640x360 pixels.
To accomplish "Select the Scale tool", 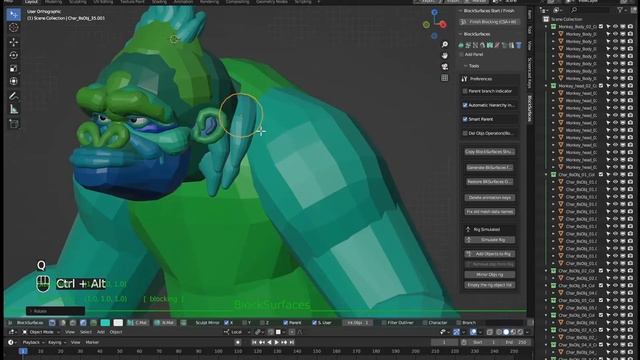I will click(13, 68).
